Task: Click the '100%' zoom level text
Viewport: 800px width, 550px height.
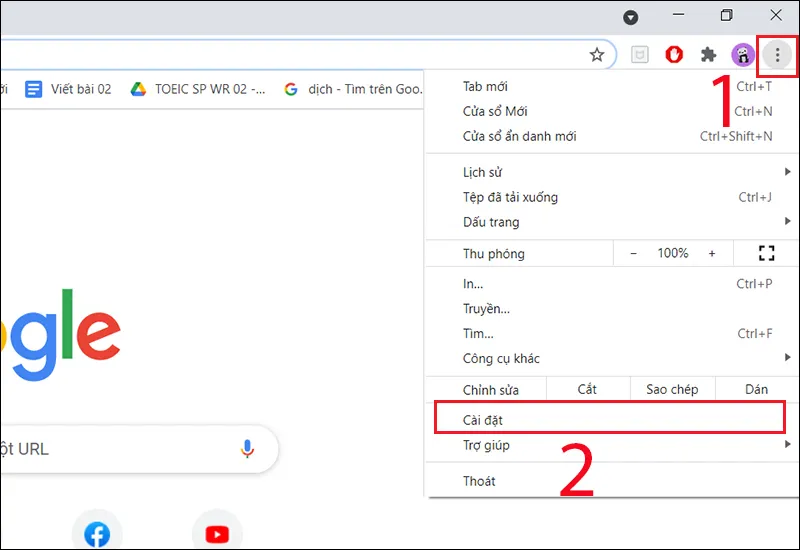Action: click(x=672, y=253)
